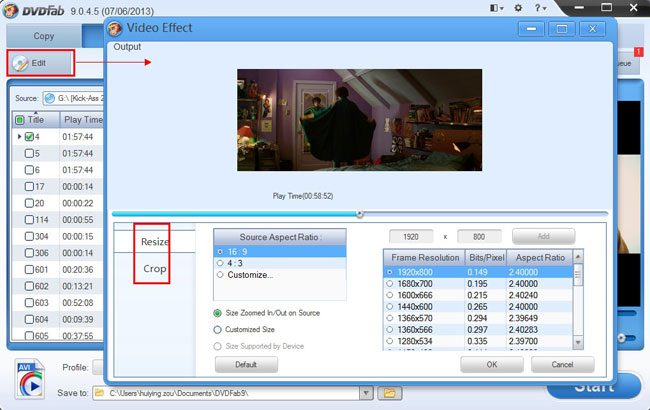Image resolution: width=650 pixels, height=410 pixels.
Task: Select 1680x700 frame resolution
Action: tap(478, 284)
